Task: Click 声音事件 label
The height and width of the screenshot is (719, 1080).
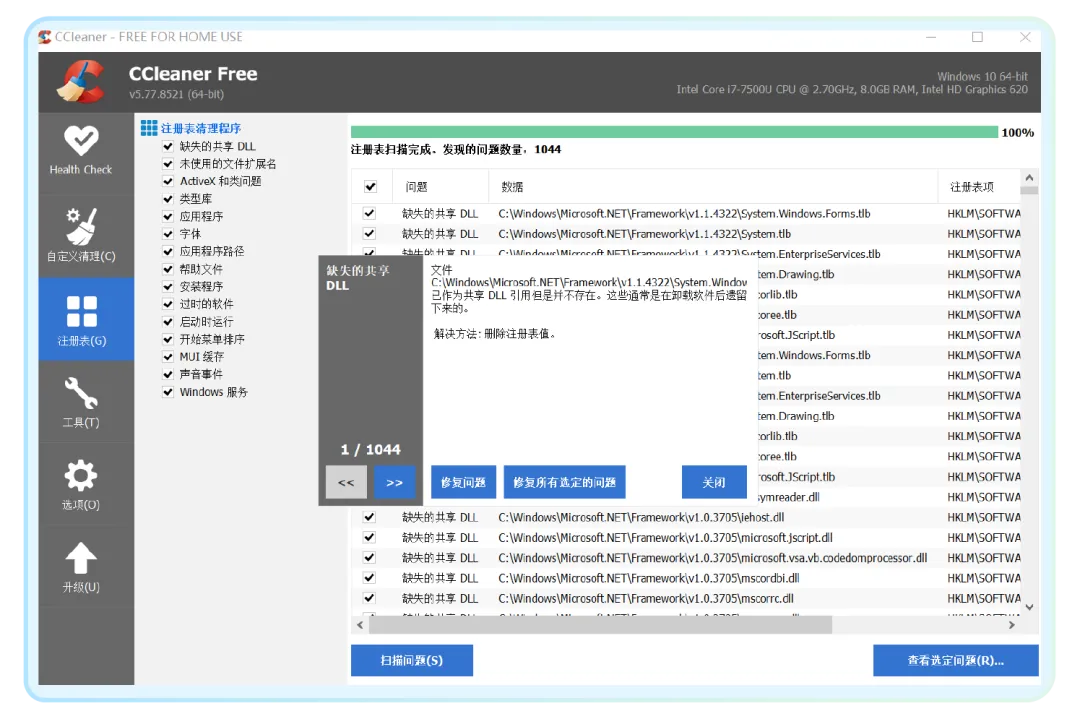Action: coord(201,375)
